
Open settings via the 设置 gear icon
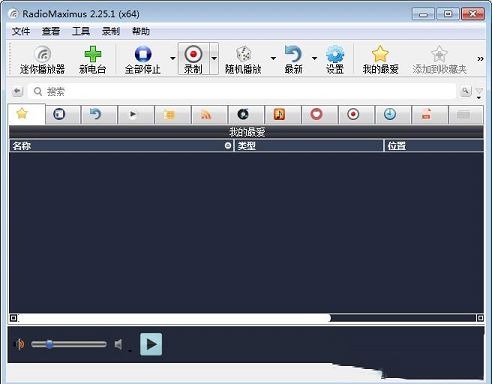(335, 59)
